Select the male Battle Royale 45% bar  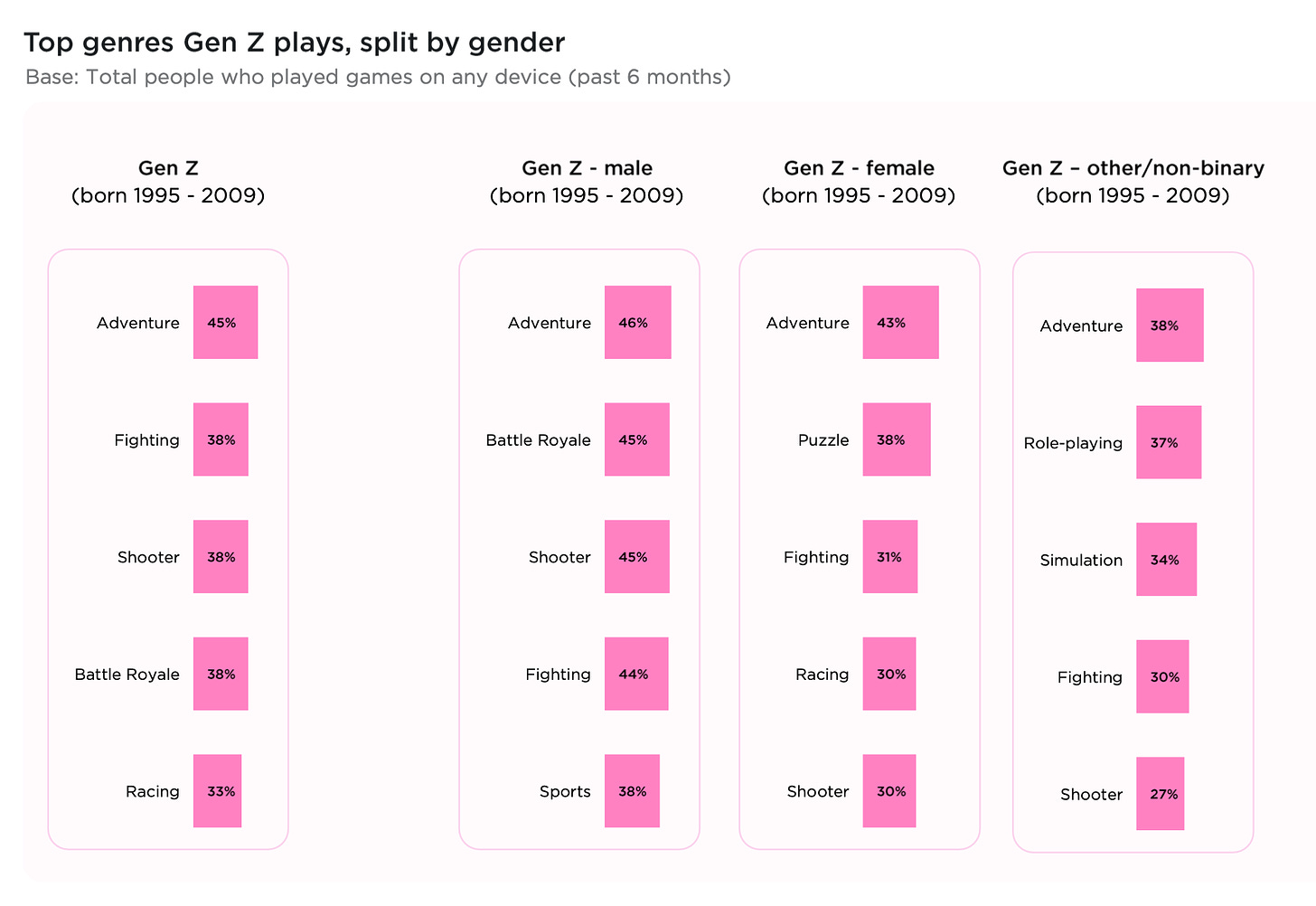click(636, 439)
